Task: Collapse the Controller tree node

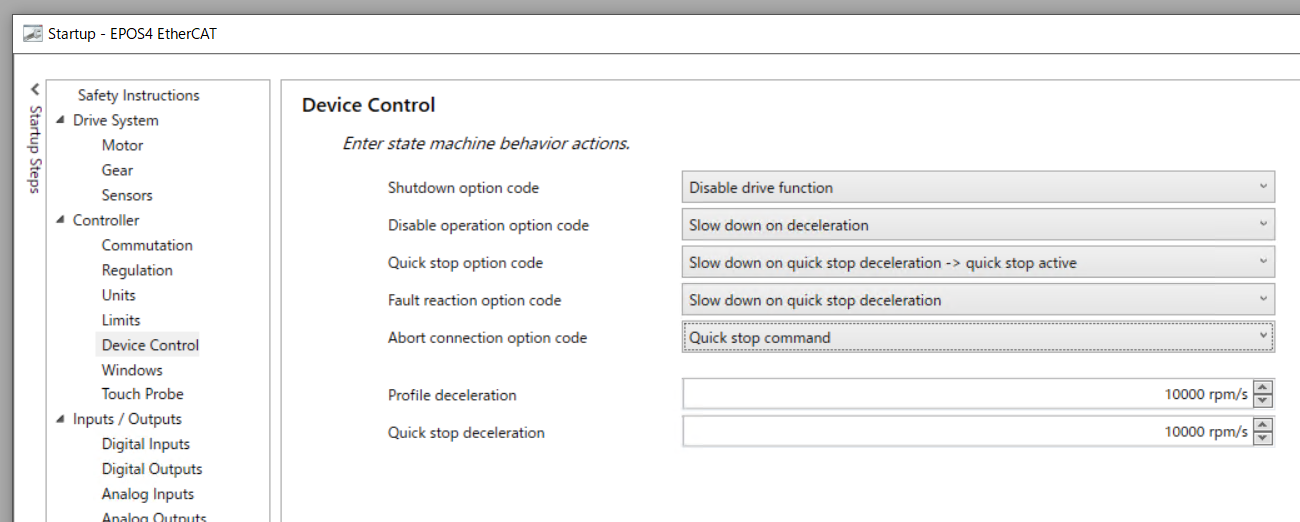Action: tap(60, 221)
